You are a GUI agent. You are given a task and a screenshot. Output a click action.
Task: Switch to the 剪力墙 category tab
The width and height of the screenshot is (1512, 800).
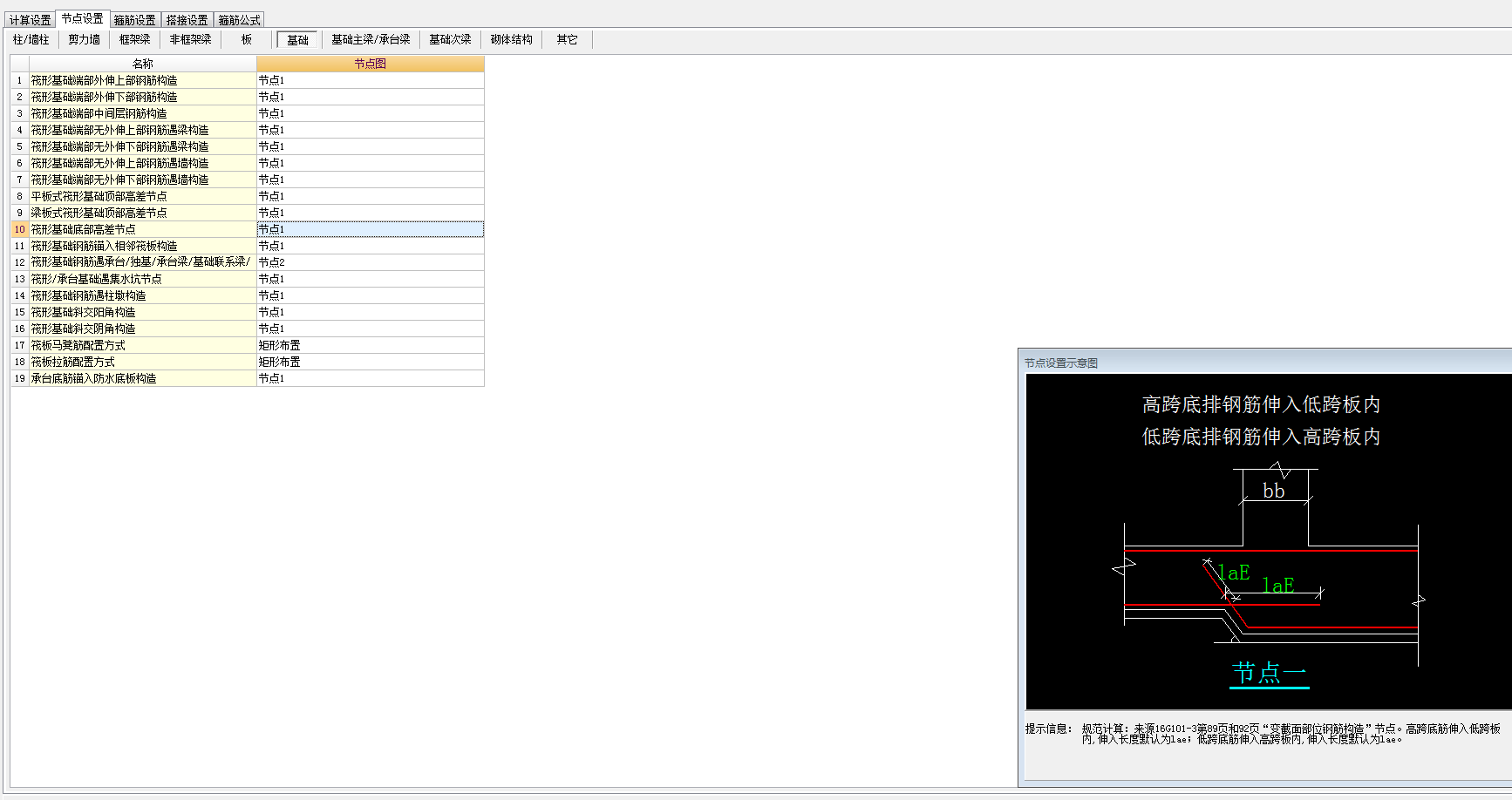[x=84, y=39]
